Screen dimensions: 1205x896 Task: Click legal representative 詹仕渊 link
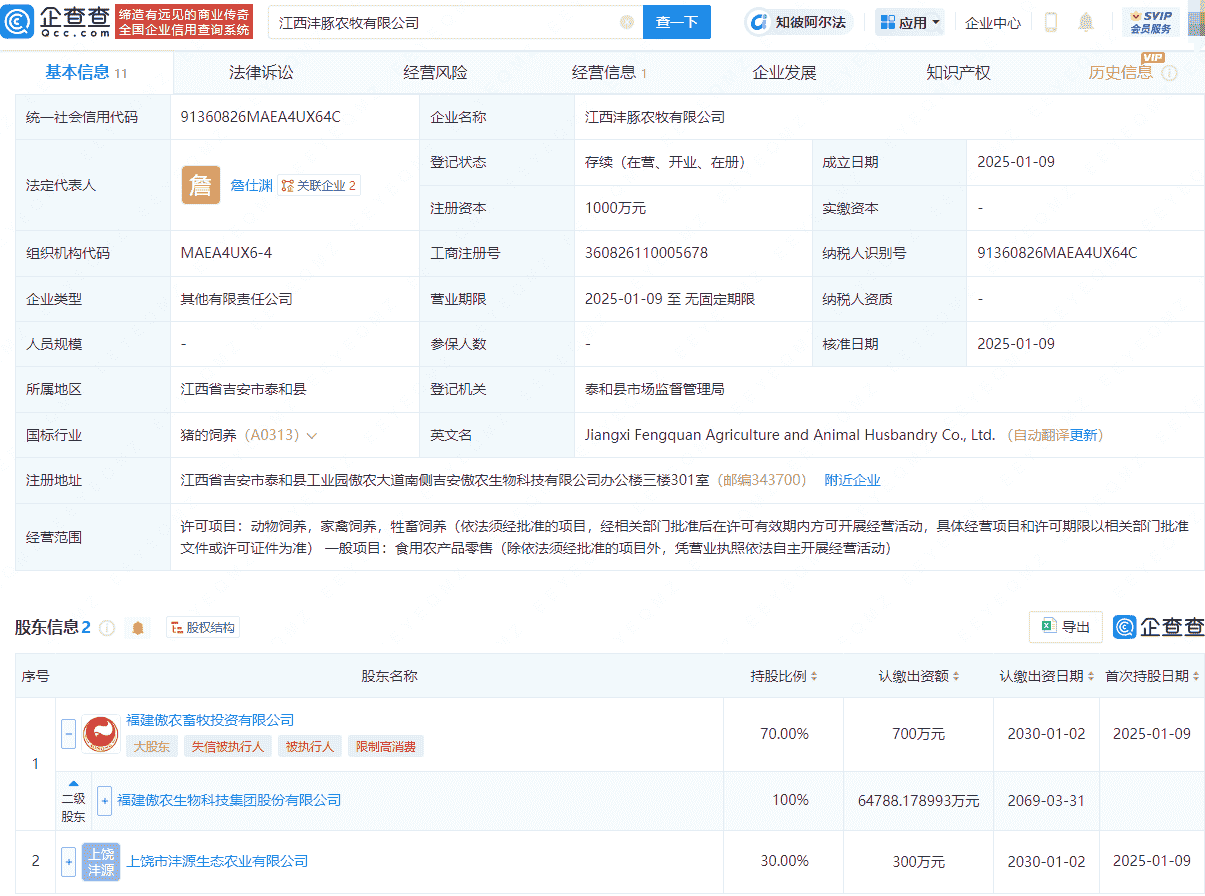[251, 184]
